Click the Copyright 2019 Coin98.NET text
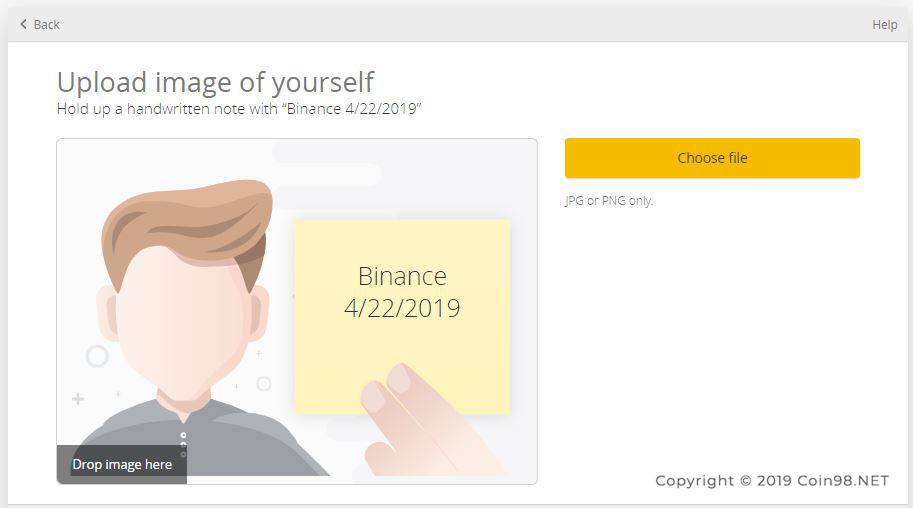This screenshot has width=913, height=508. pos(772,481)
